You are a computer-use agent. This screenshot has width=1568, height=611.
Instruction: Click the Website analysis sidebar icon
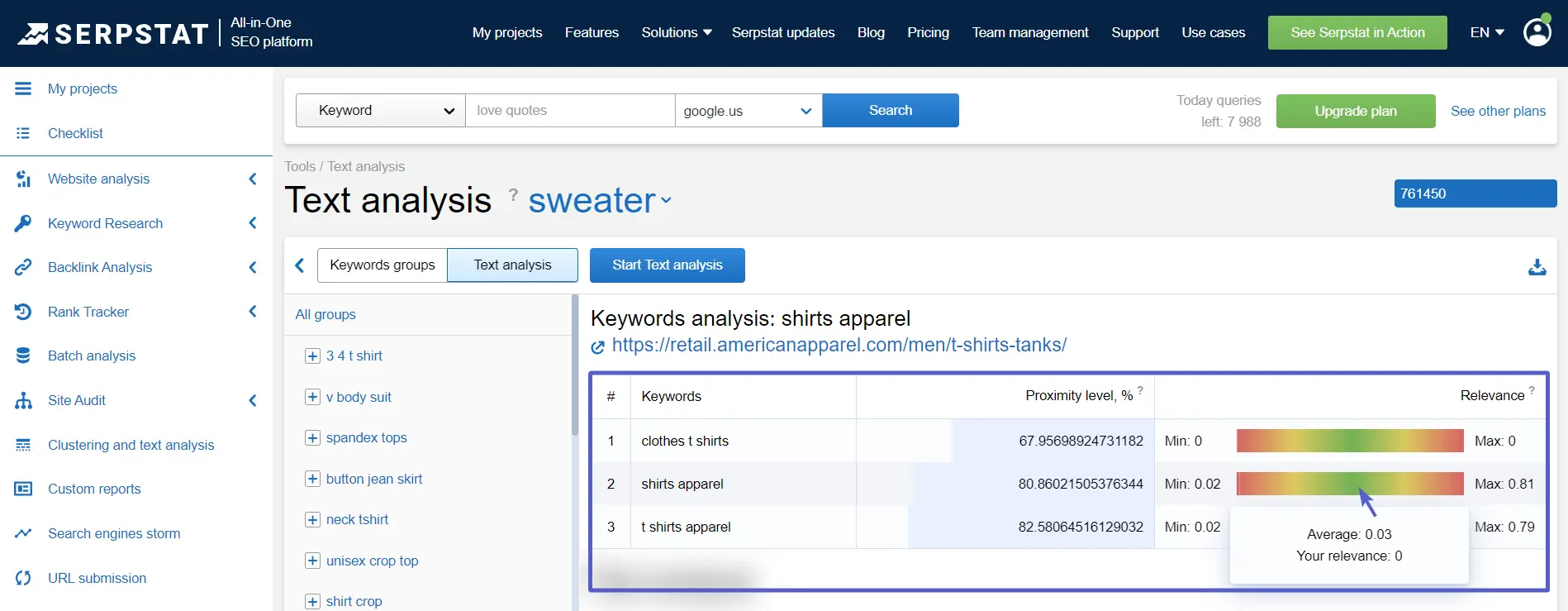point(23,179)
